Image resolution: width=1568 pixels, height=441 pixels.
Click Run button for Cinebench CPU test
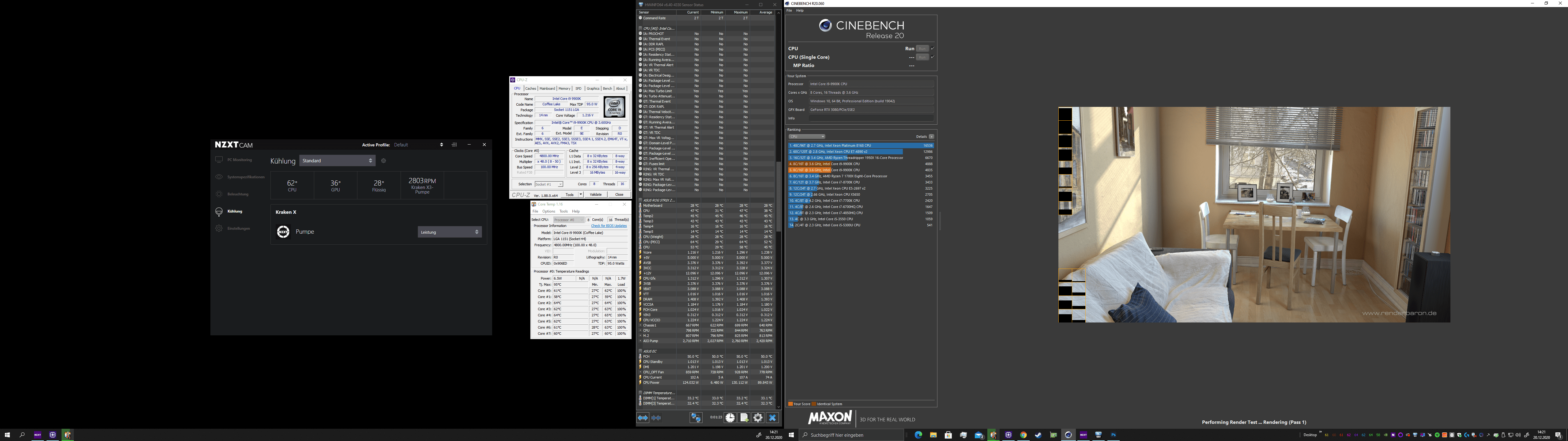(922, 48)
